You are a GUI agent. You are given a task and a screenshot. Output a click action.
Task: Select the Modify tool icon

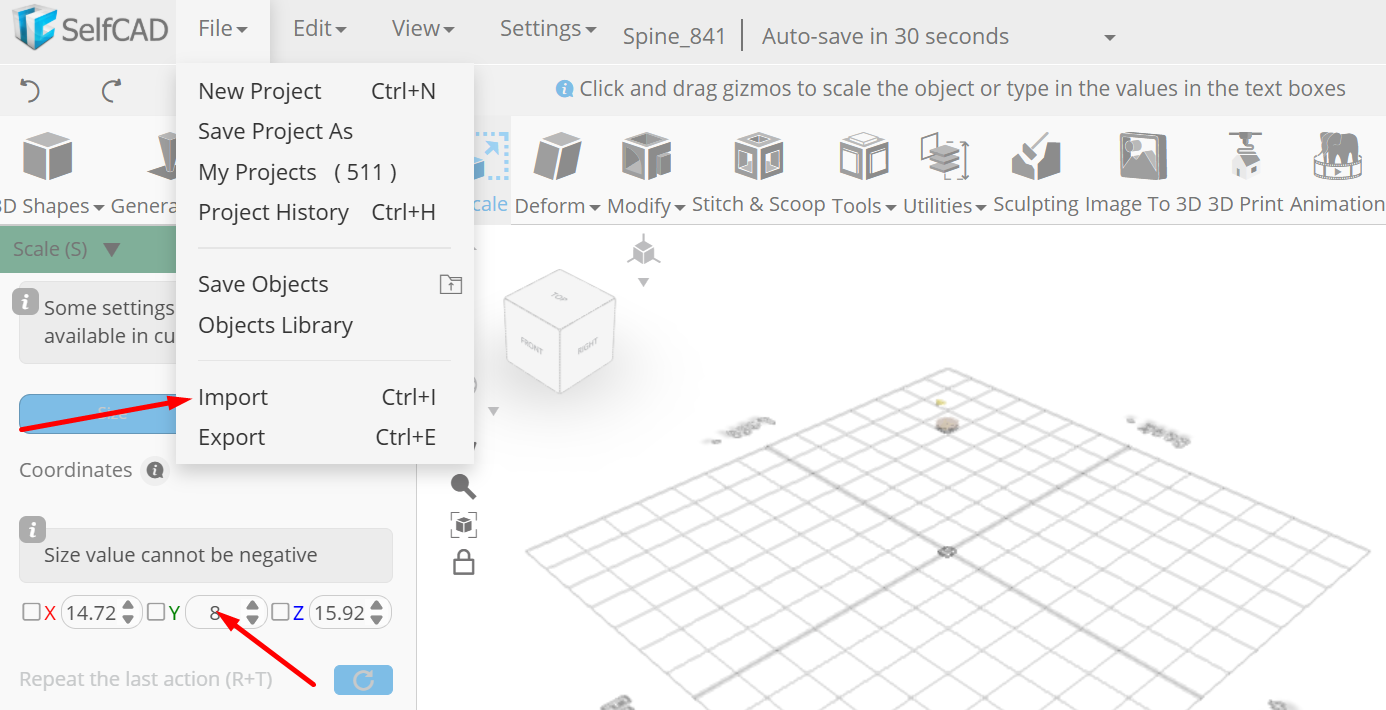click(x=646, y=157)
